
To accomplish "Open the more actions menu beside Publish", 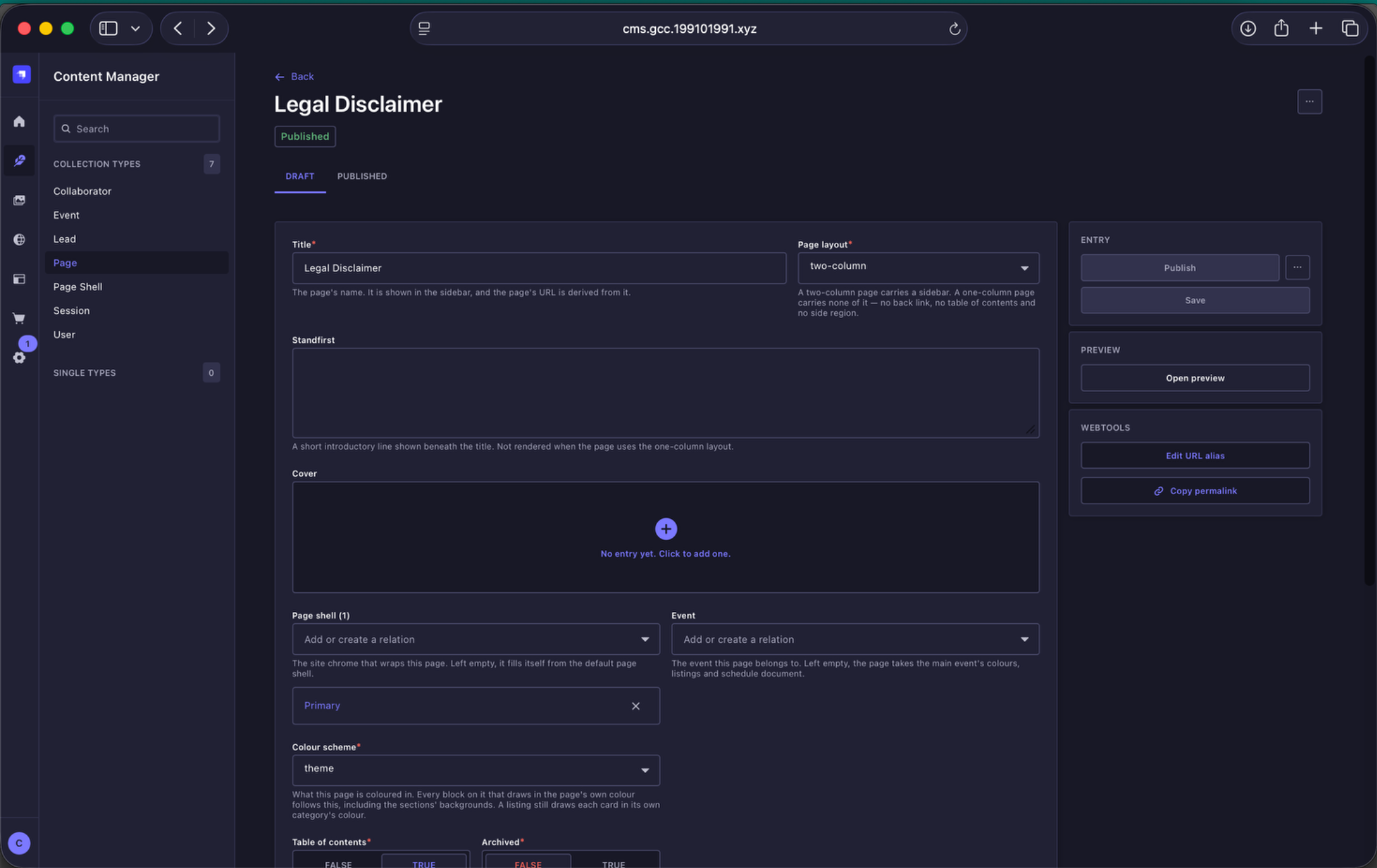I will point(1297,268).
